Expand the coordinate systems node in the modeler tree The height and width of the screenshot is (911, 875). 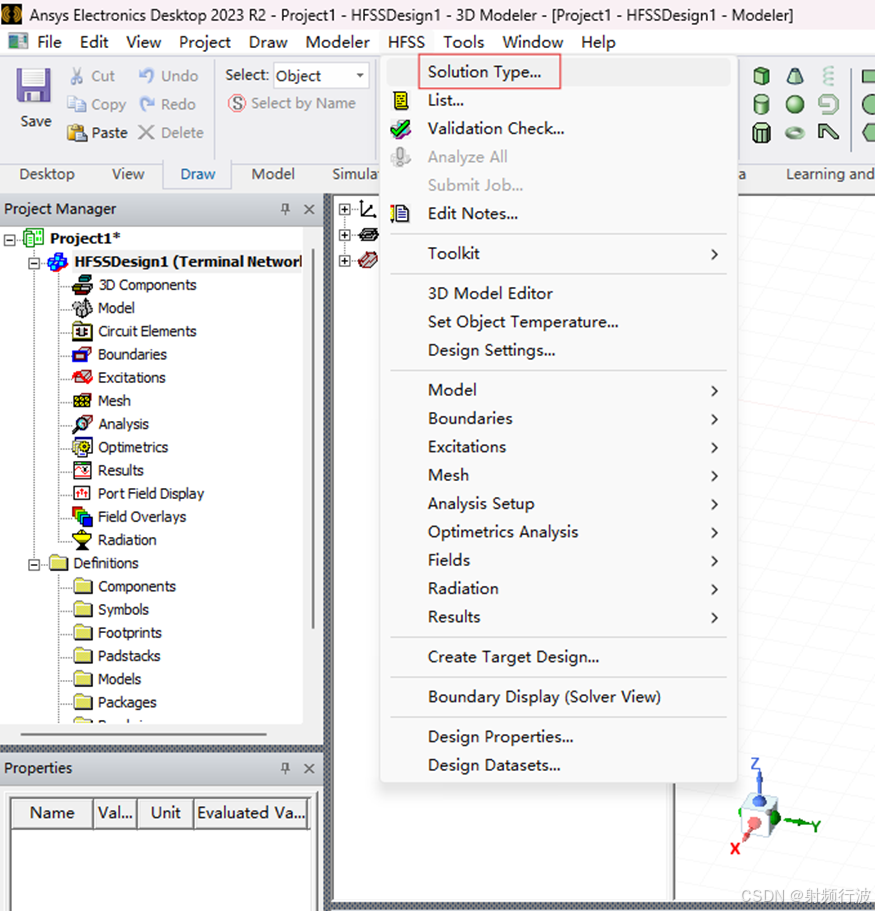tap(345, 209)
